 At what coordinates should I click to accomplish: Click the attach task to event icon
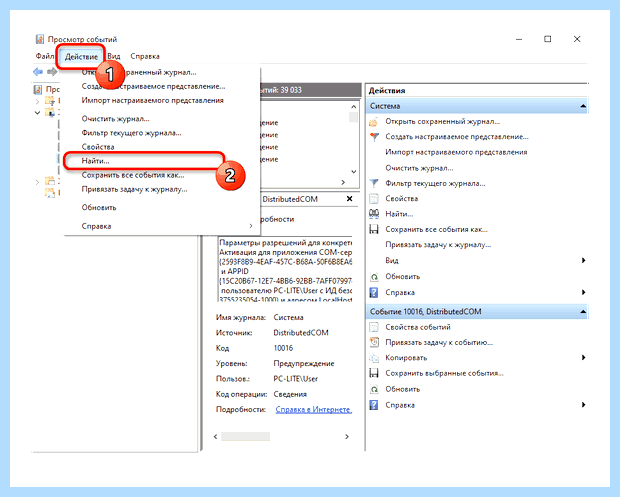coord(374,342)
